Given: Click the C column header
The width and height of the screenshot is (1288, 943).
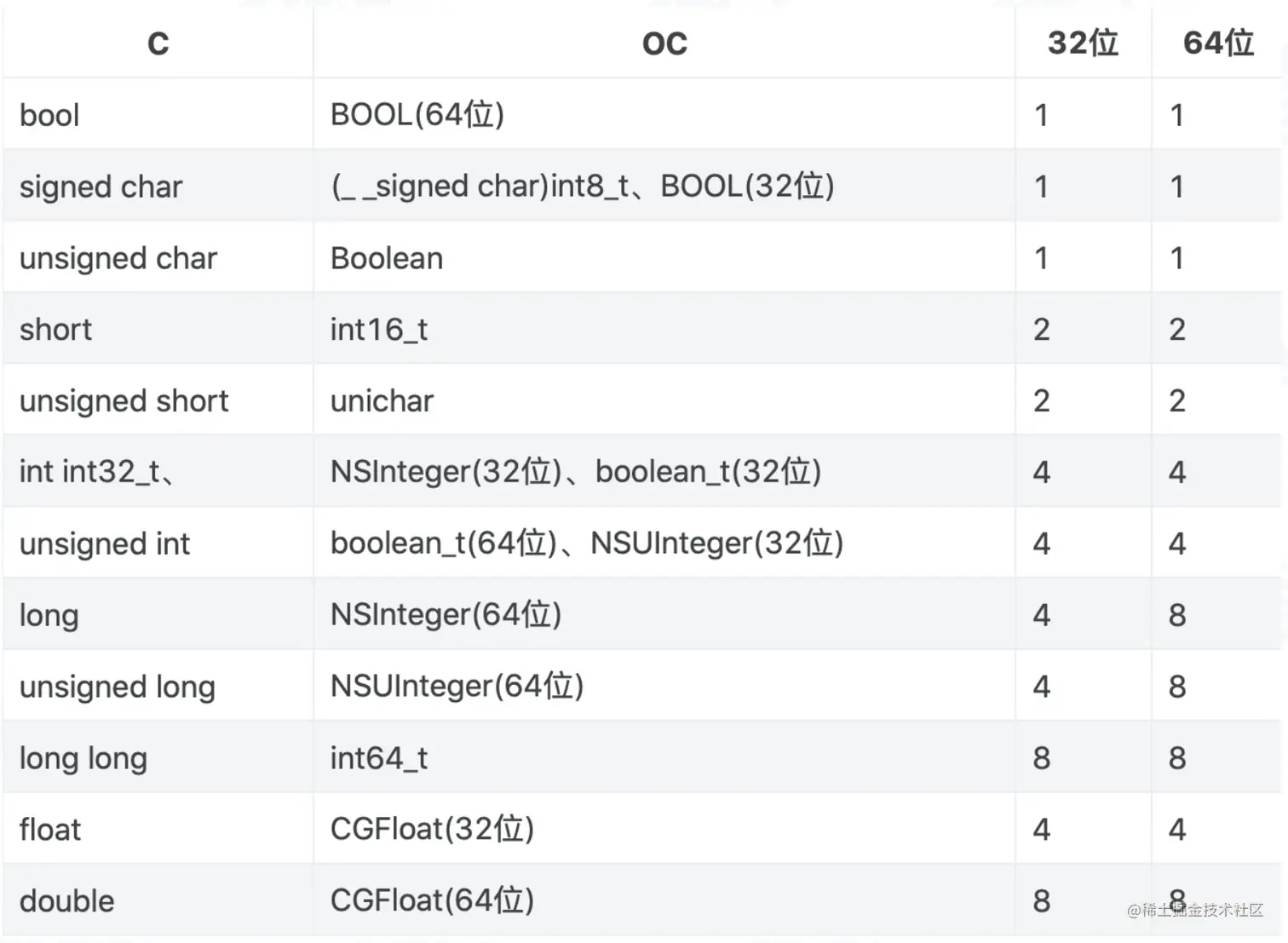Looking at the screenshot, I should (158, 43).
